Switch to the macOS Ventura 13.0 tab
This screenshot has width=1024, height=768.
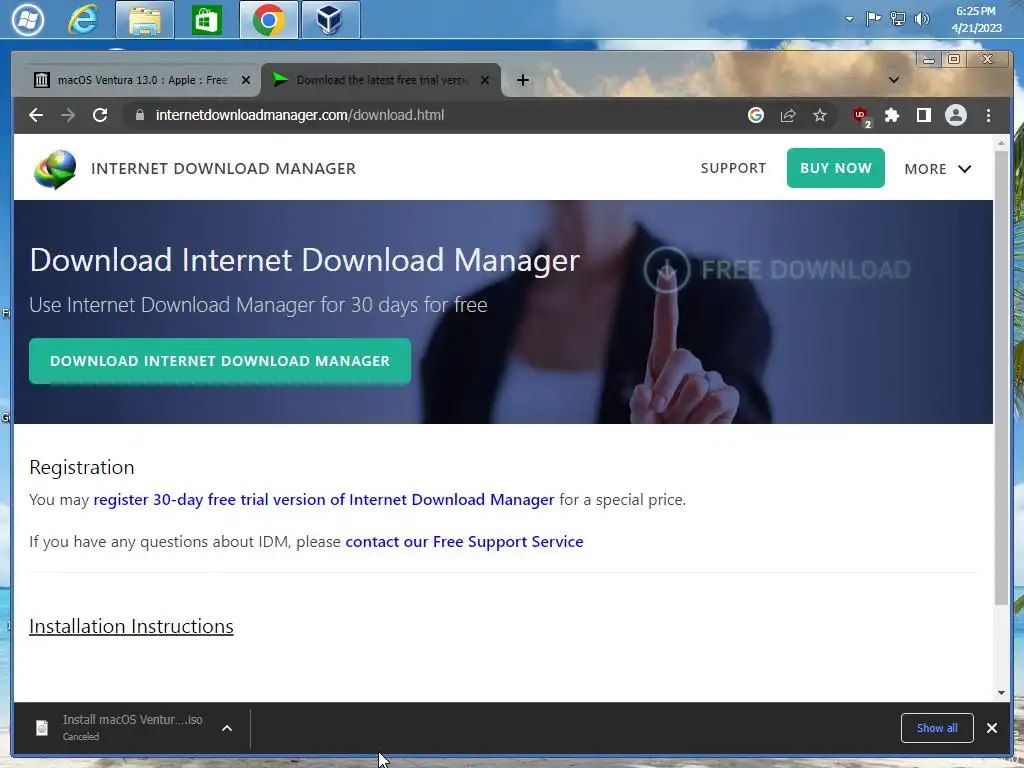(x=143, y=80)
